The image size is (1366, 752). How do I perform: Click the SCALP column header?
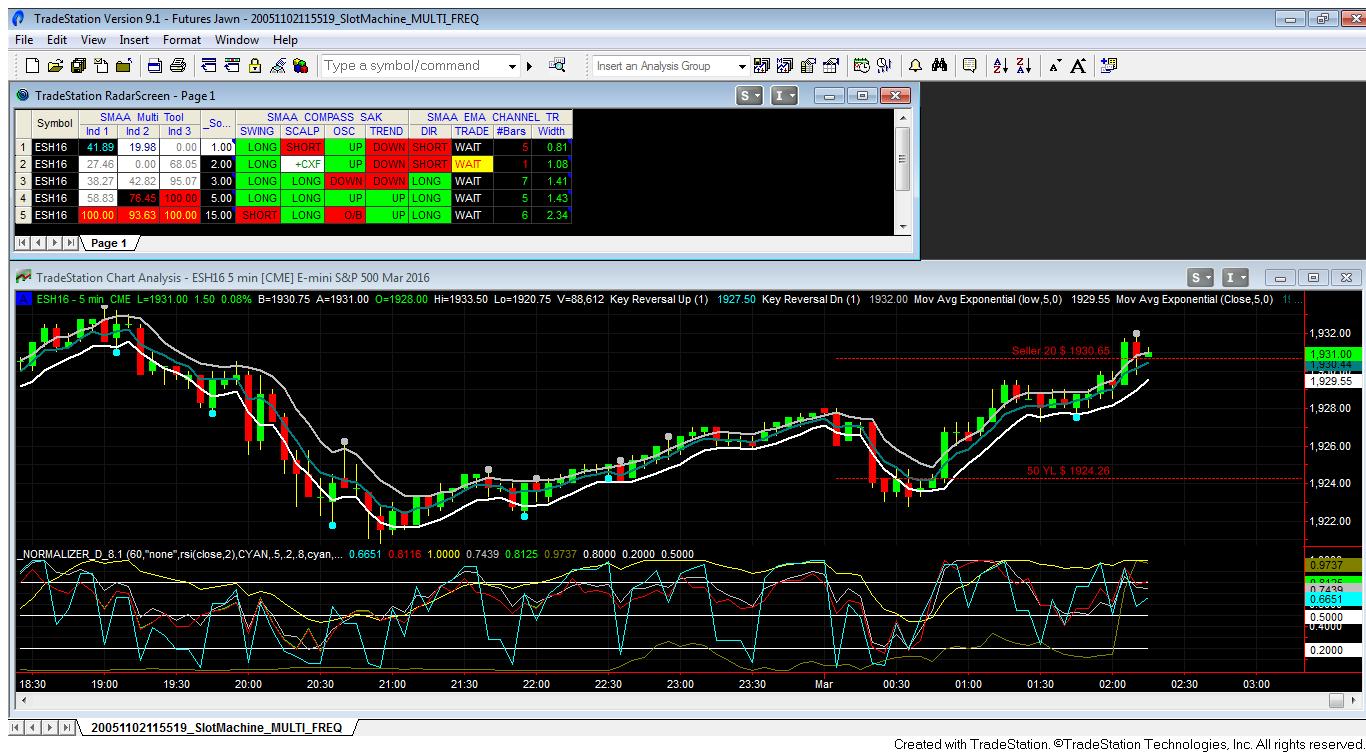pyautogui.click(x=303, y=131)
